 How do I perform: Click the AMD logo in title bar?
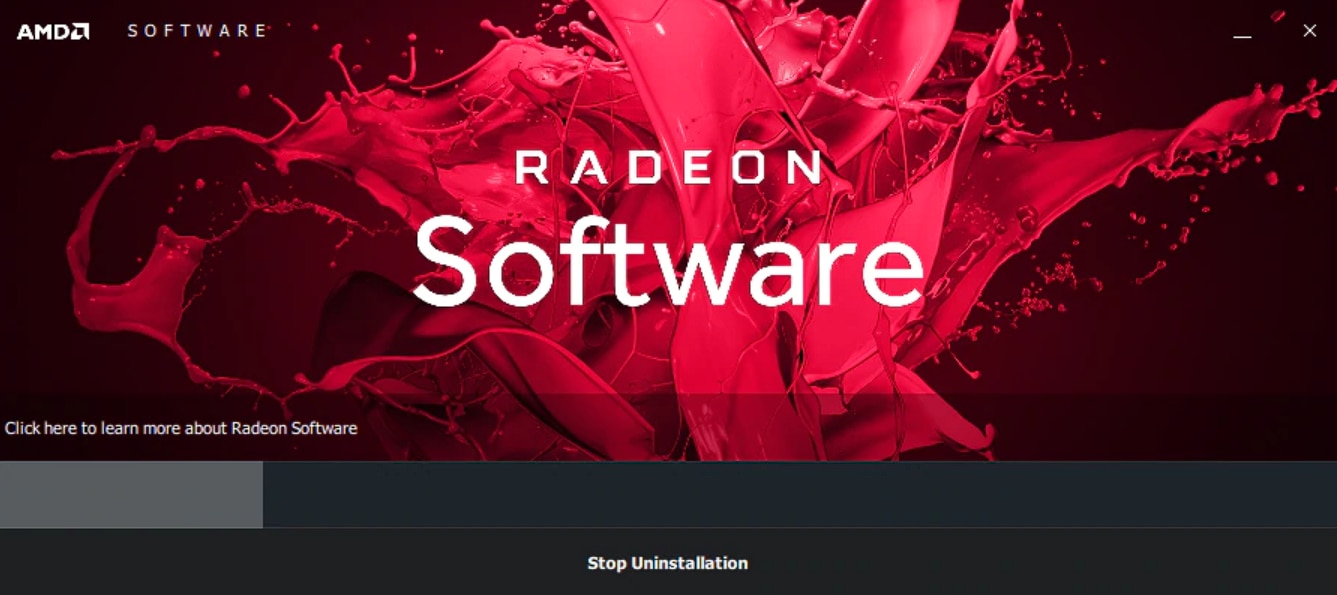(x=53, y=31)
